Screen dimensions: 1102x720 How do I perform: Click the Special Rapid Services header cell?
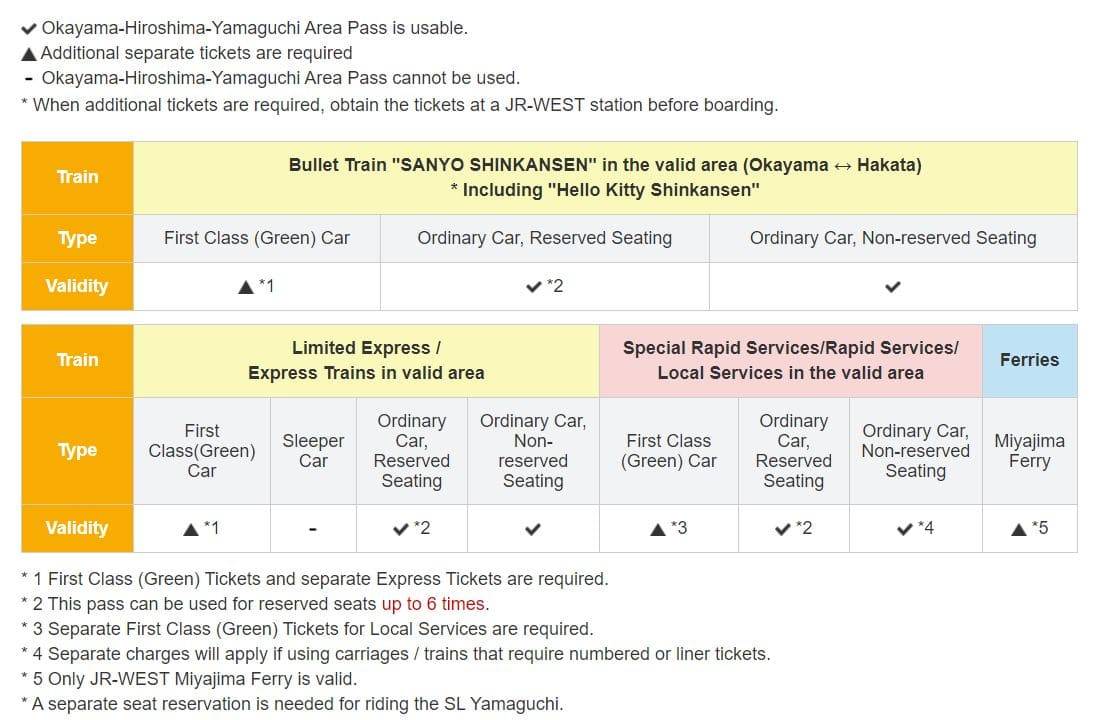pos(791,360)
